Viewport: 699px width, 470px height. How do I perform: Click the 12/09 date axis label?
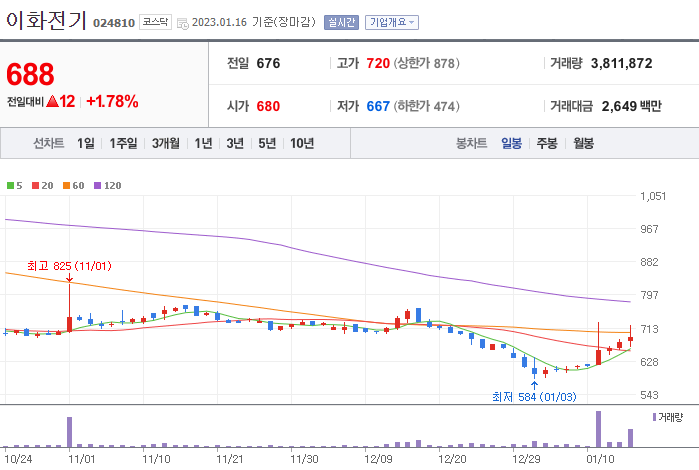click(x=378, y=459)
